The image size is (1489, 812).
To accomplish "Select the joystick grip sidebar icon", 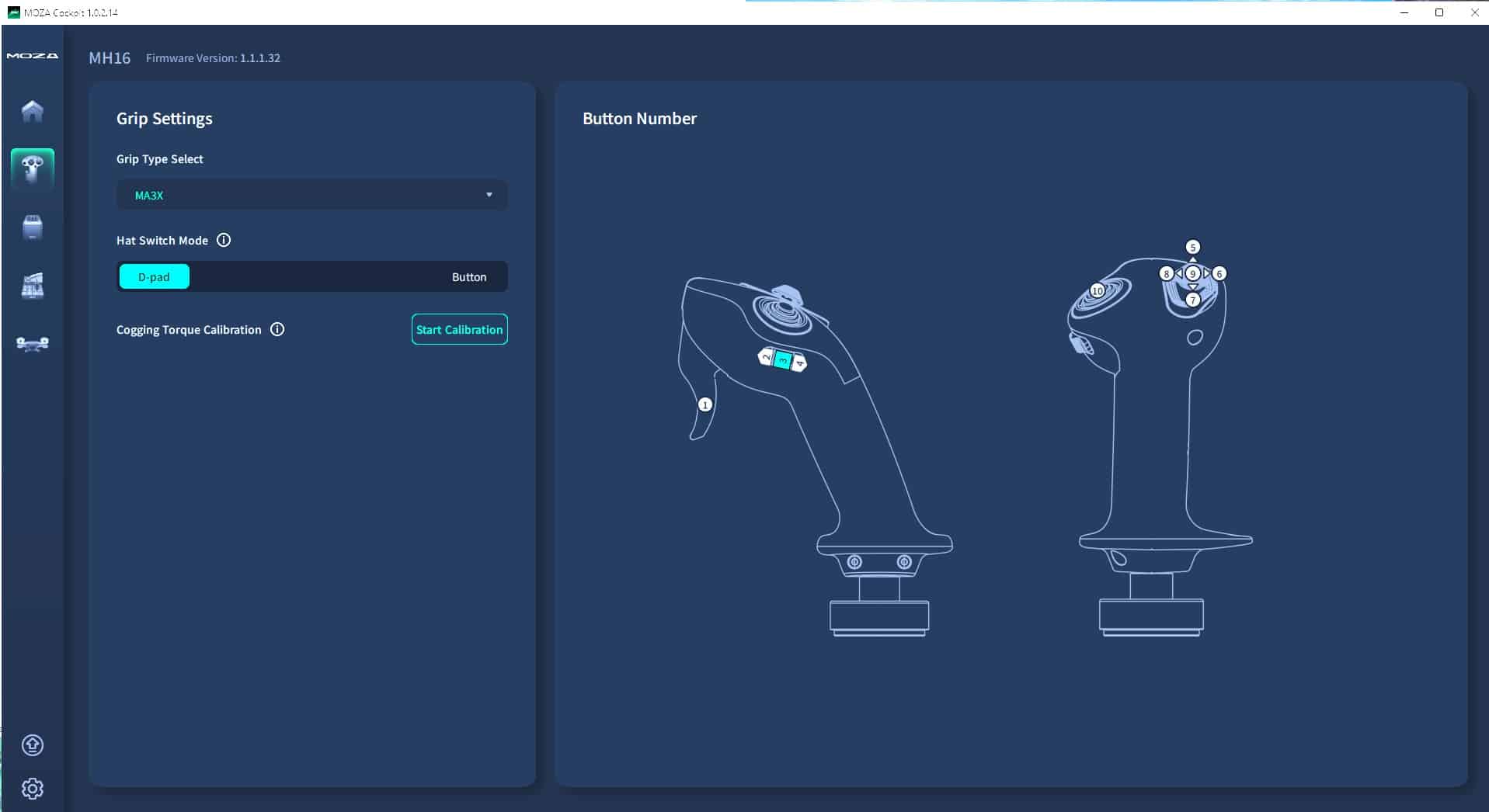I will click(32, 168).
